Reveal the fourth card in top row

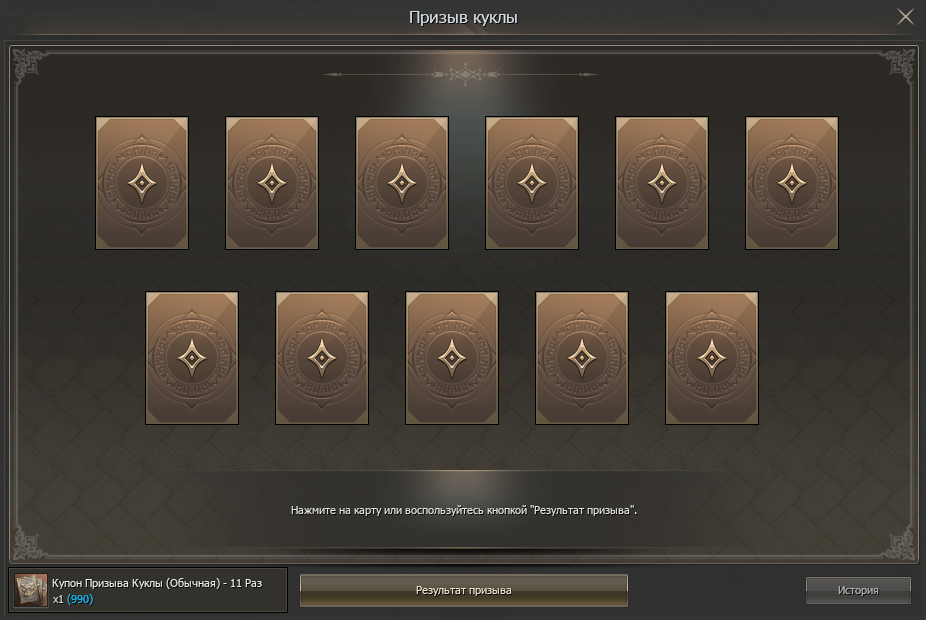532,183
